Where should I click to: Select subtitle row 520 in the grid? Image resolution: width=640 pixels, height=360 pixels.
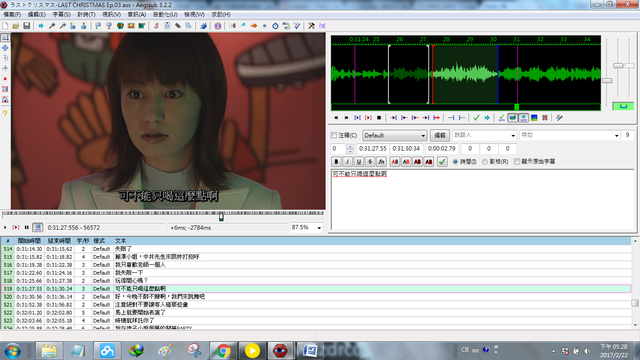coord(316,297)
